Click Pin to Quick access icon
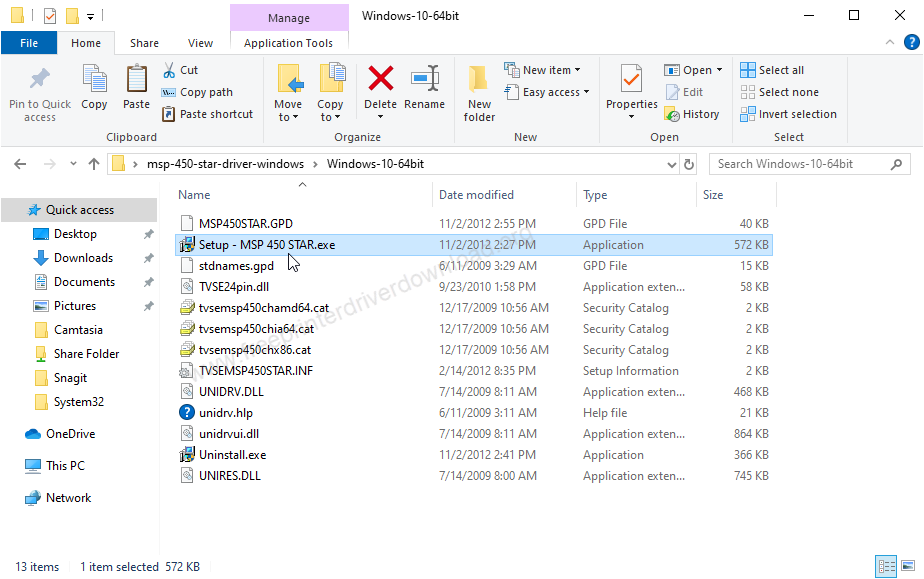 40,80
